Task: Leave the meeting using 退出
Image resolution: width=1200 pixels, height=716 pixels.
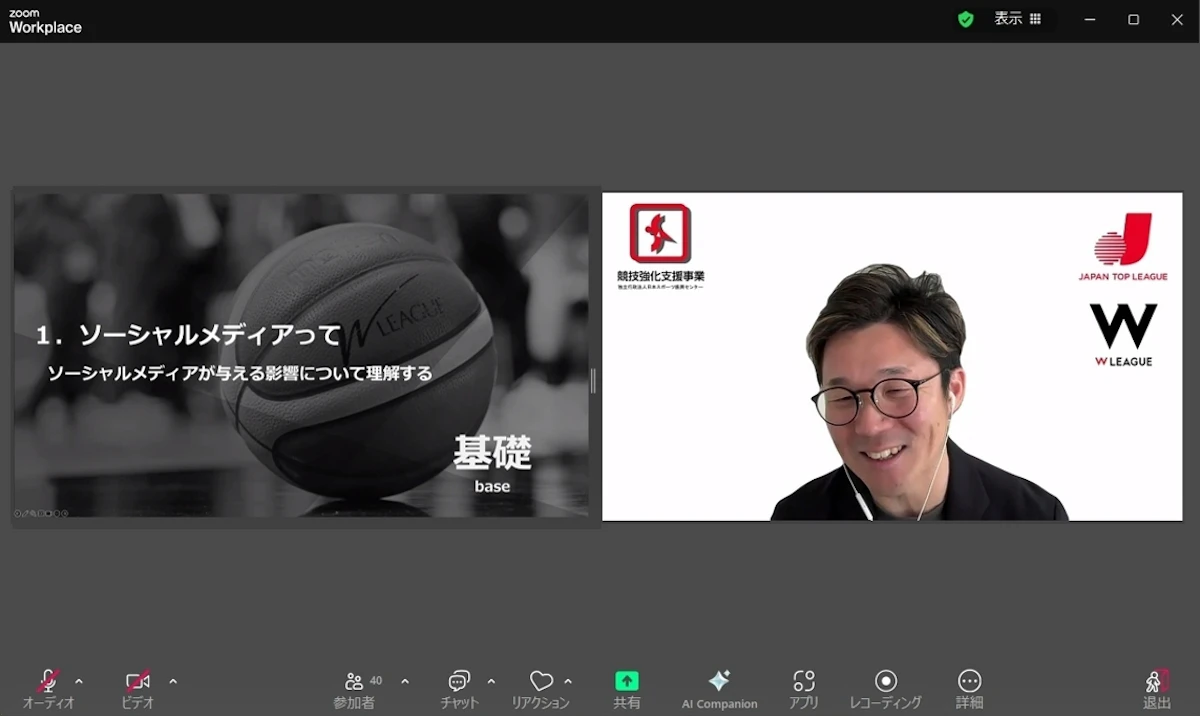Action: pos(1156,682)
